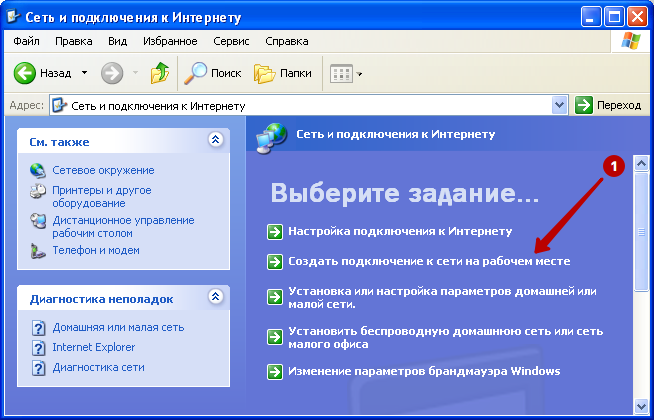Click the printers and hardware icon
This screenshot has width=654, height=420.
pyautogui.click(x=38, y=191)
